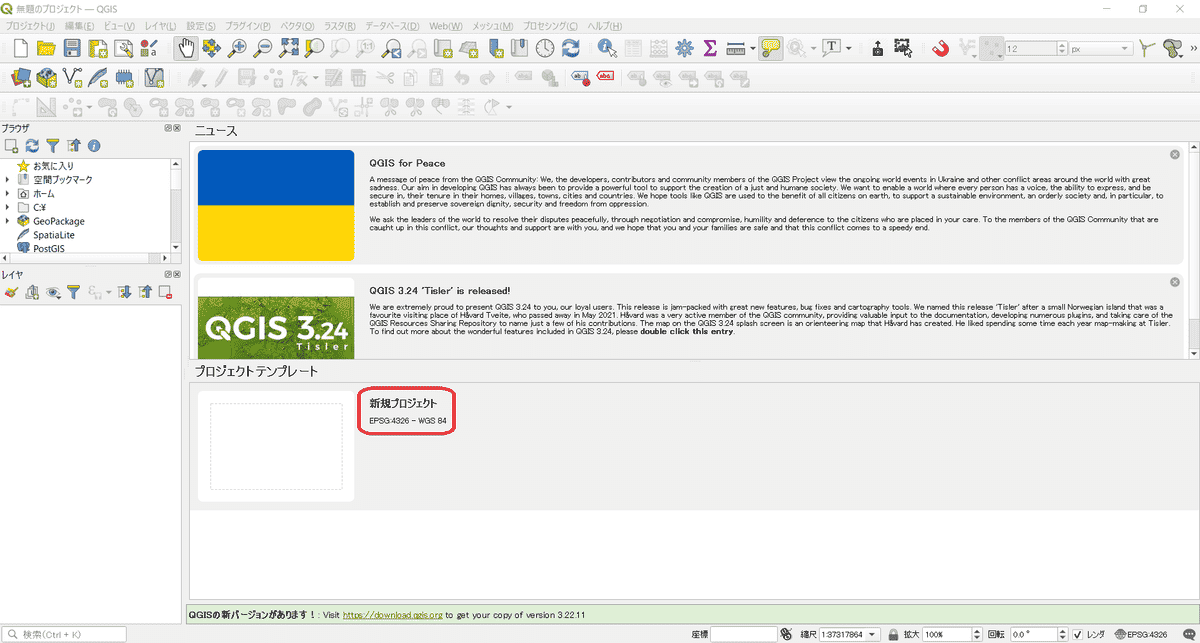Click the Browser panel Refresh icon
This screenshot has height=643, width=1200.
coord(32,146)
